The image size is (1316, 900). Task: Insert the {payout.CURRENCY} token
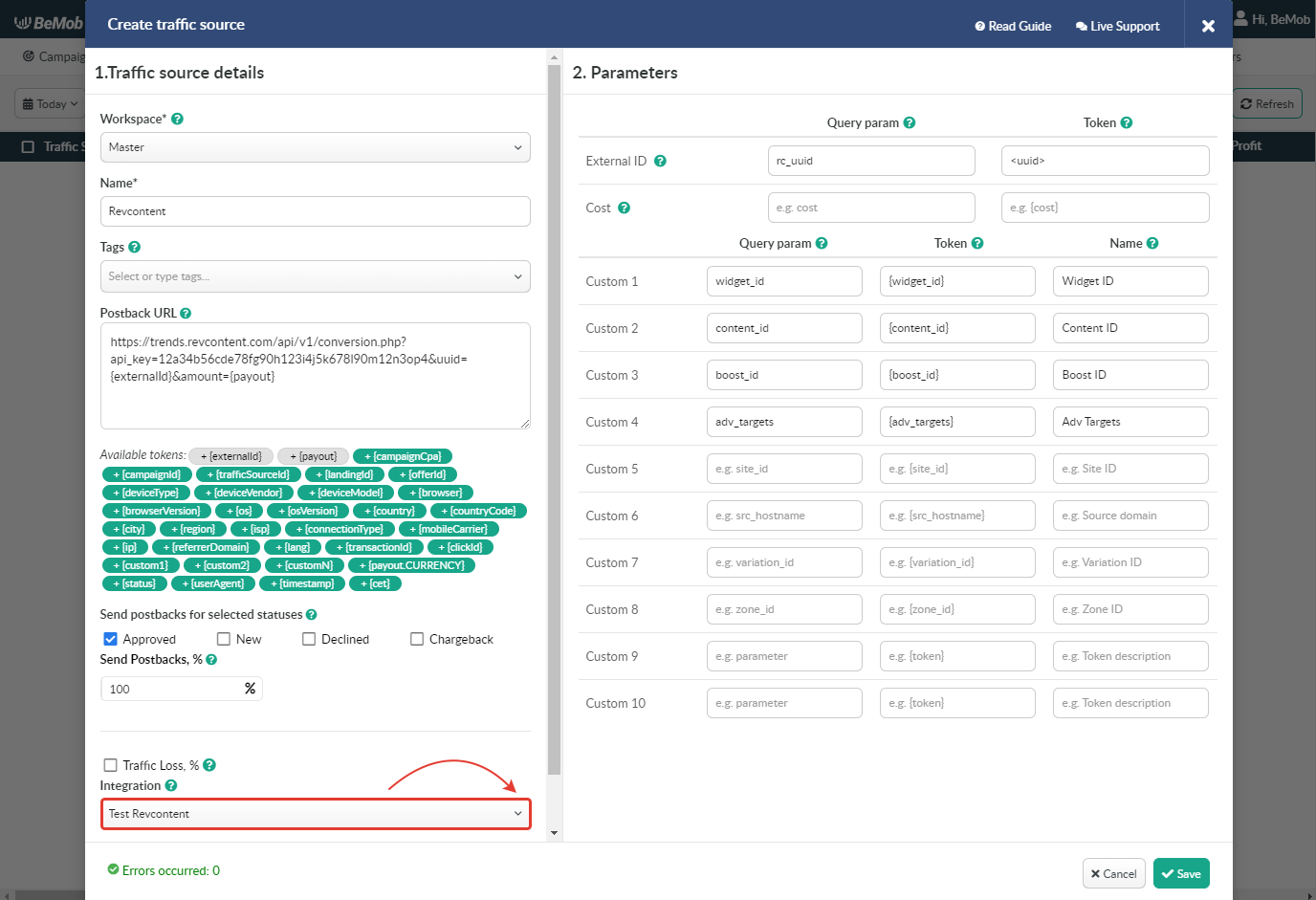pyautogui.click(x=412, y=565)
